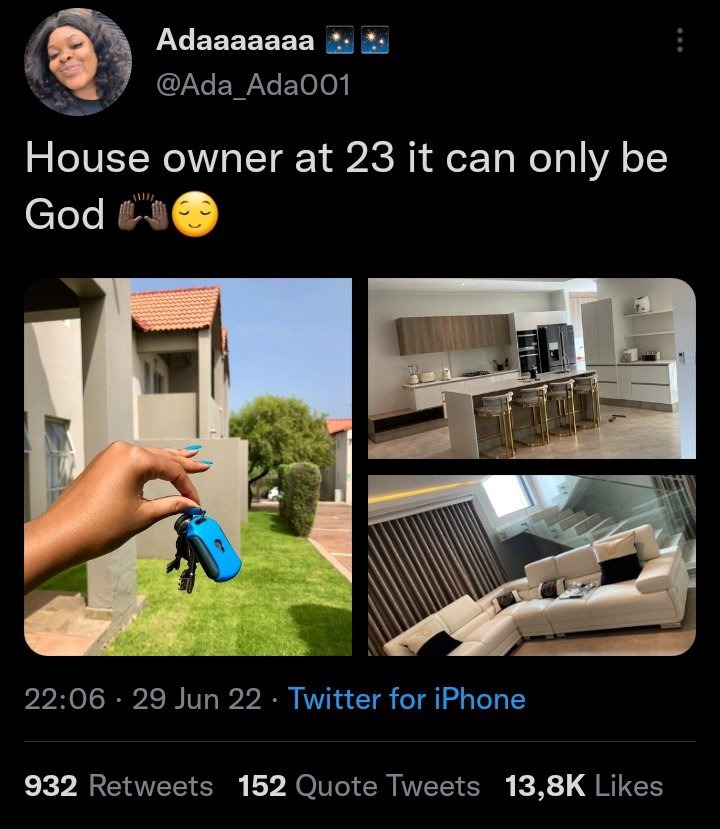Click the relieved face emoji in the tweet
The image size is (720, 829).
[196, 214]
